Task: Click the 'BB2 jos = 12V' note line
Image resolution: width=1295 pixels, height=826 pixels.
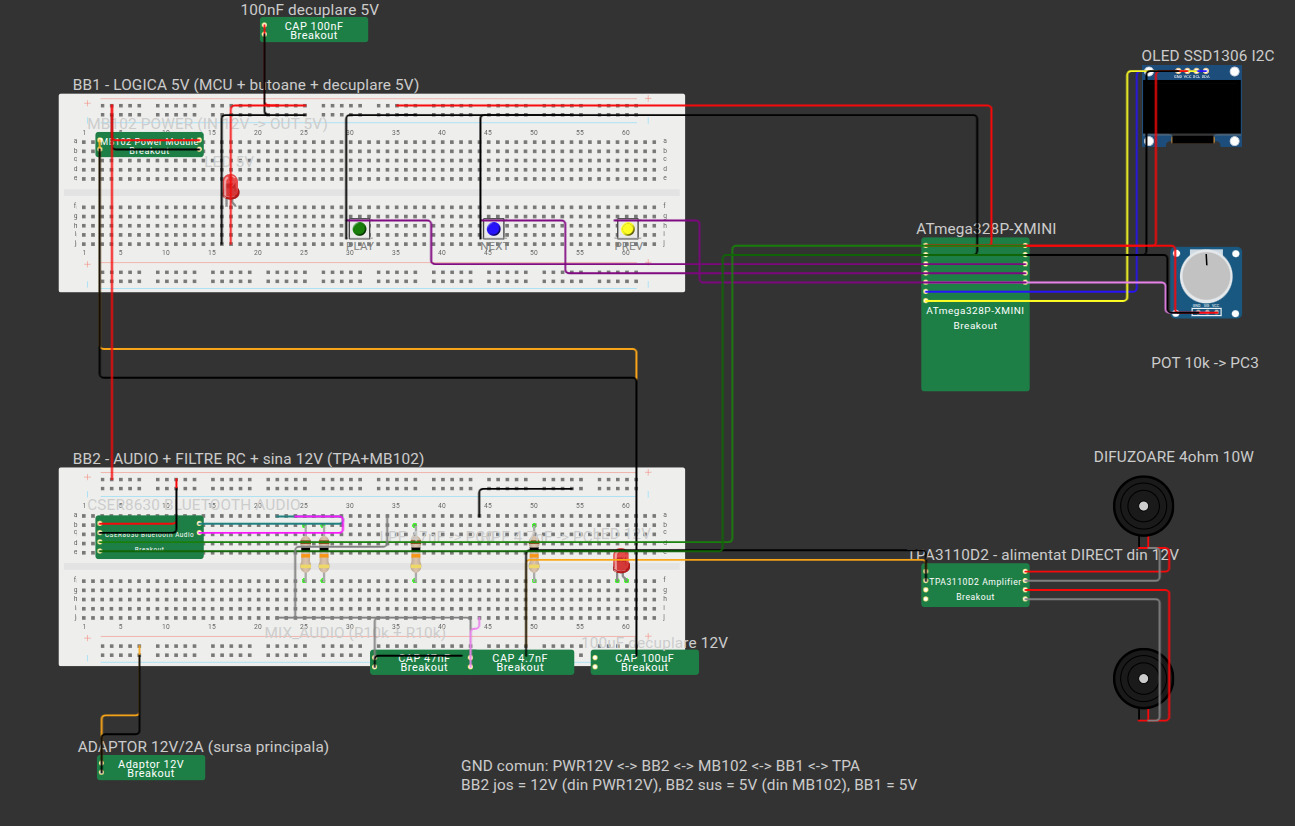Action: pyautogui.click(x=689, y=785)
